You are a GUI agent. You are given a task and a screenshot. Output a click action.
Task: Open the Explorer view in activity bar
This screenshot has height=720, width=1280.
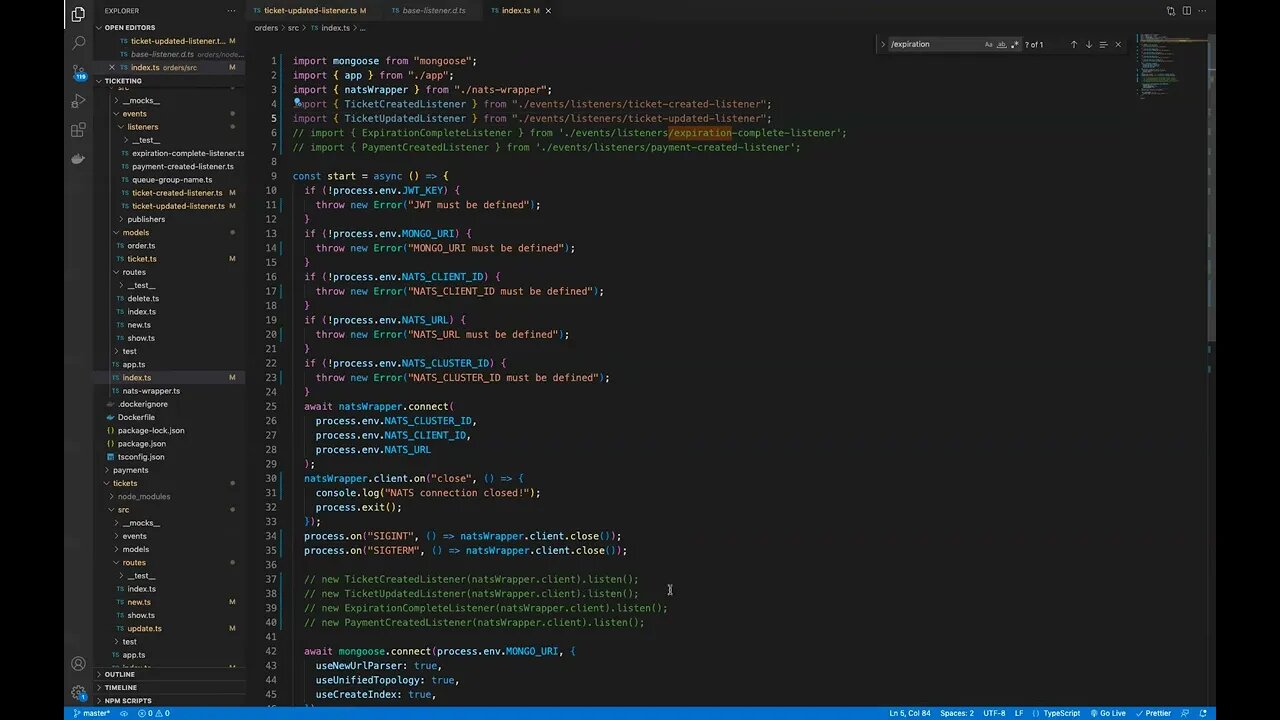click(x=78, y=14)
